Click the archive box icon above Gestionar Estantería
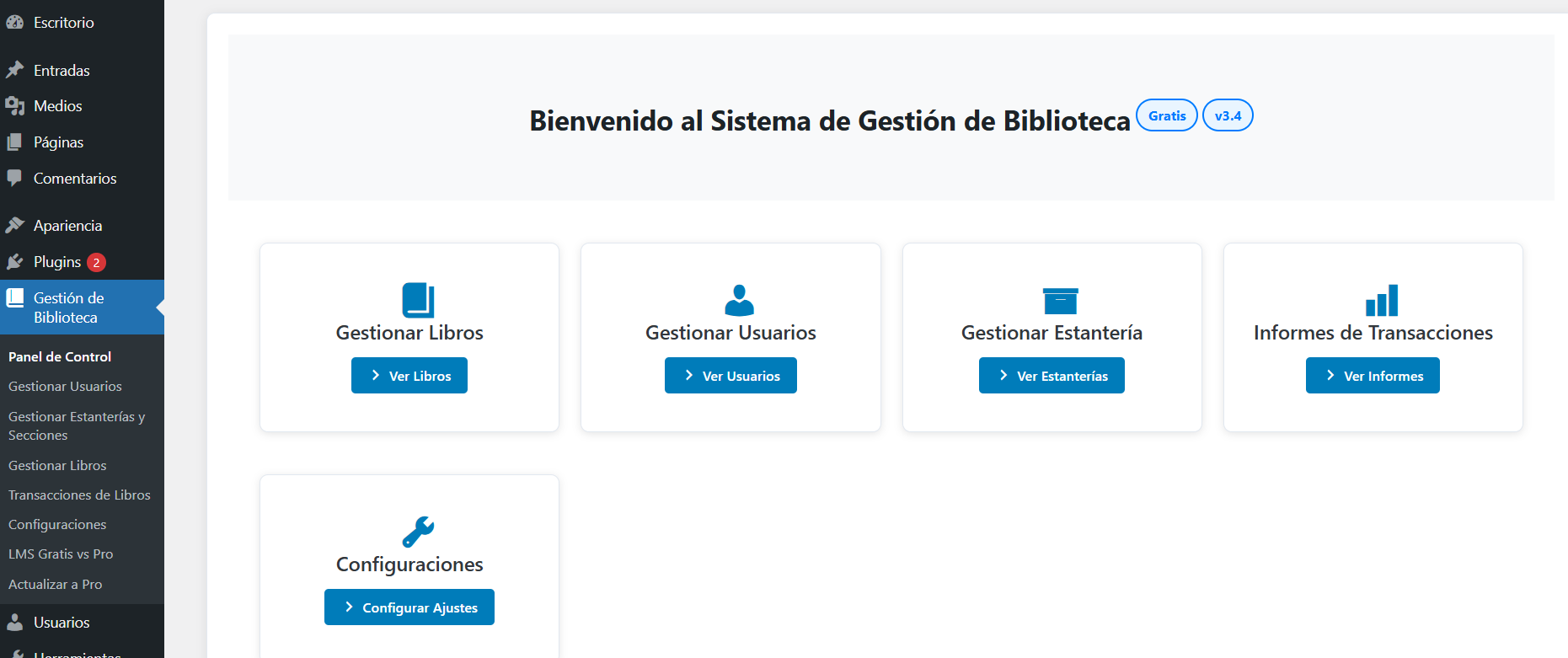Screen dimensions: 1568x658 1060,301
